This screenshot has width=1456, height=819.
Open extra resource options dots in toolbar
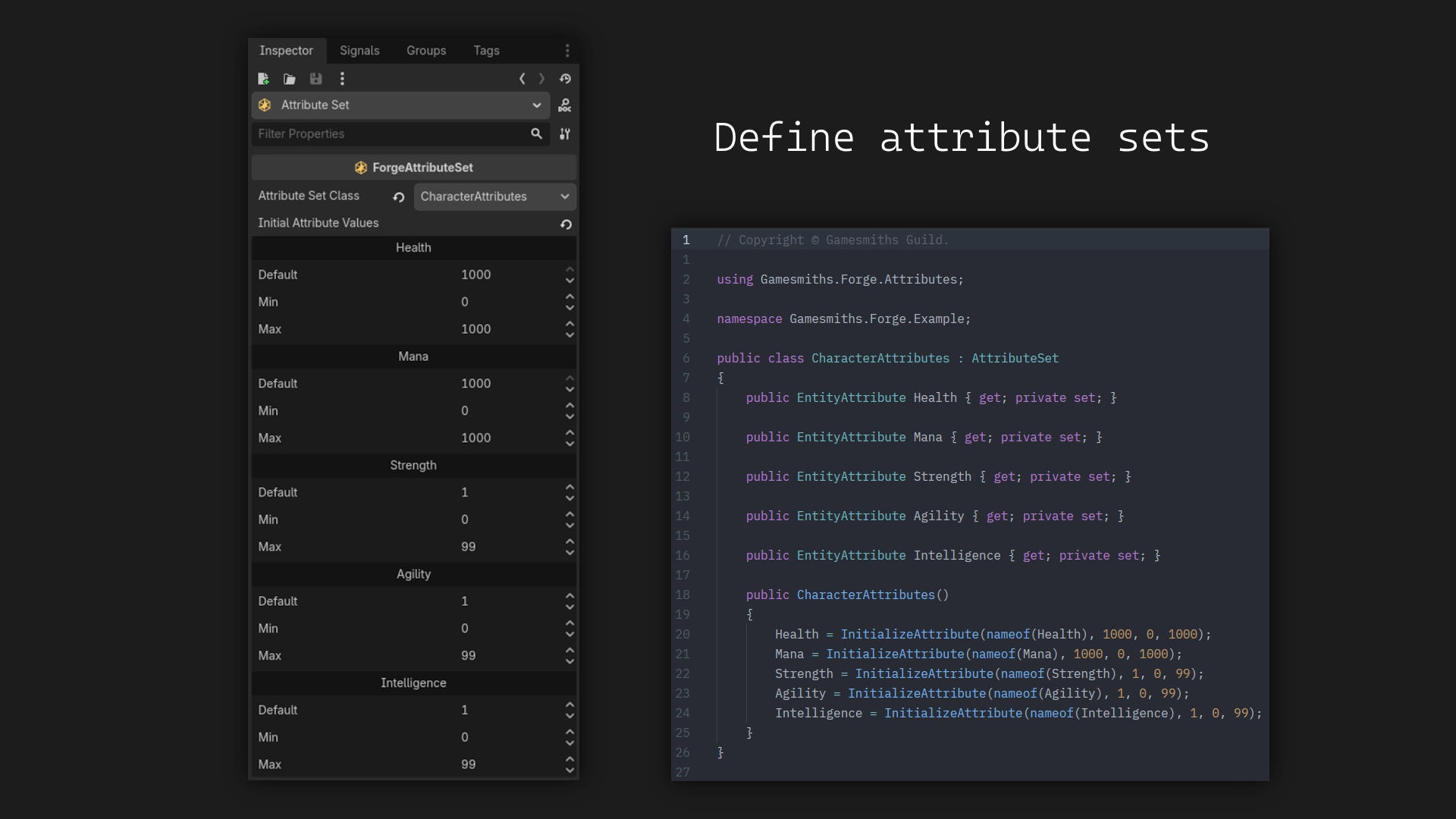pyautogui.click(x=342, y=79)
